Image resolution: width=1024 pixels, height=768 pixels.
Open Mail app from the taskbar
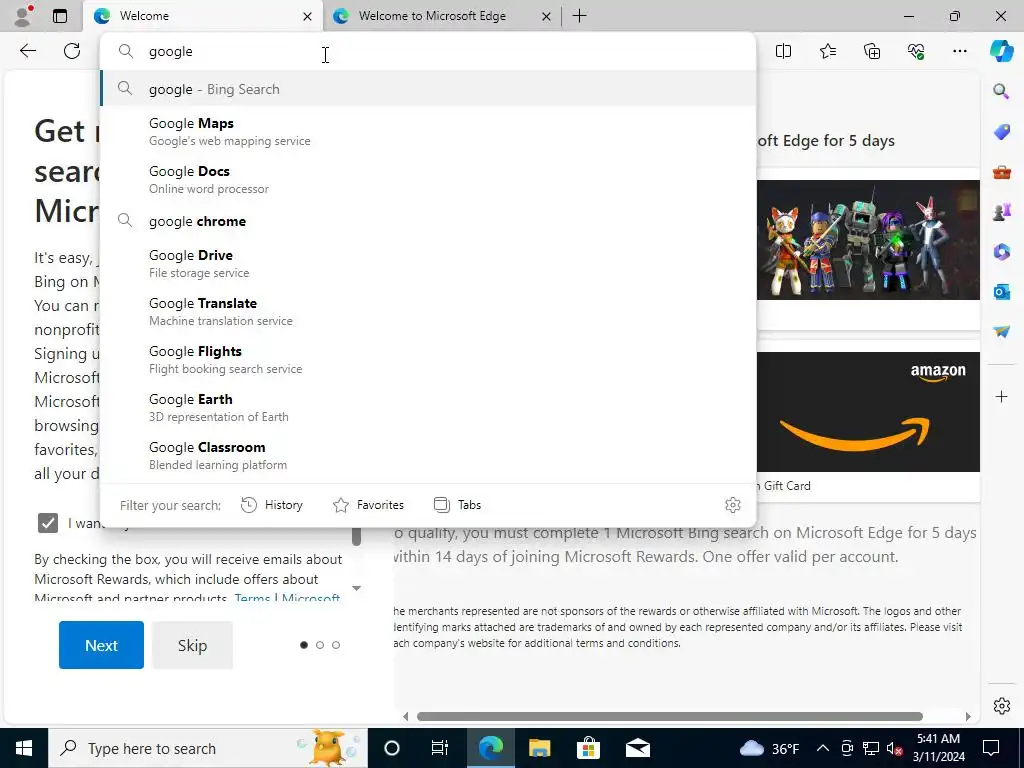pos(638,748)
